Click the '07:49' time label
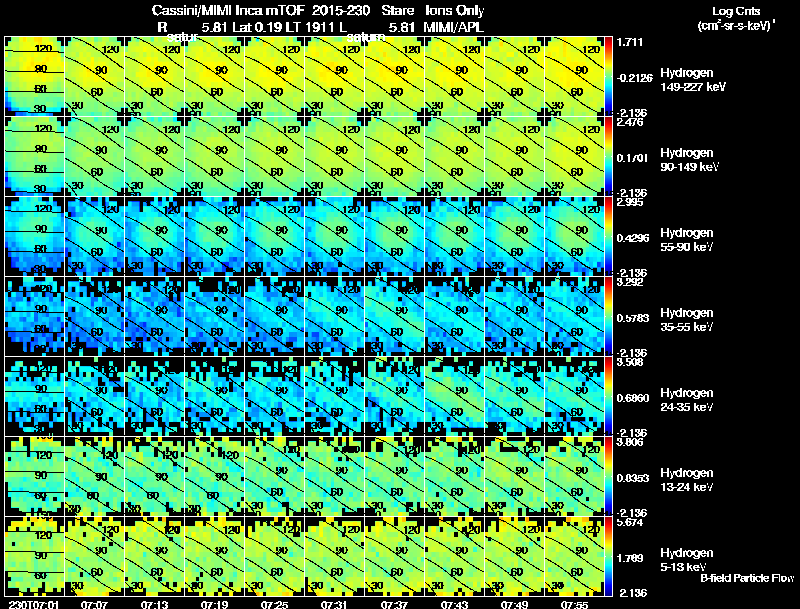 (514, 604)
